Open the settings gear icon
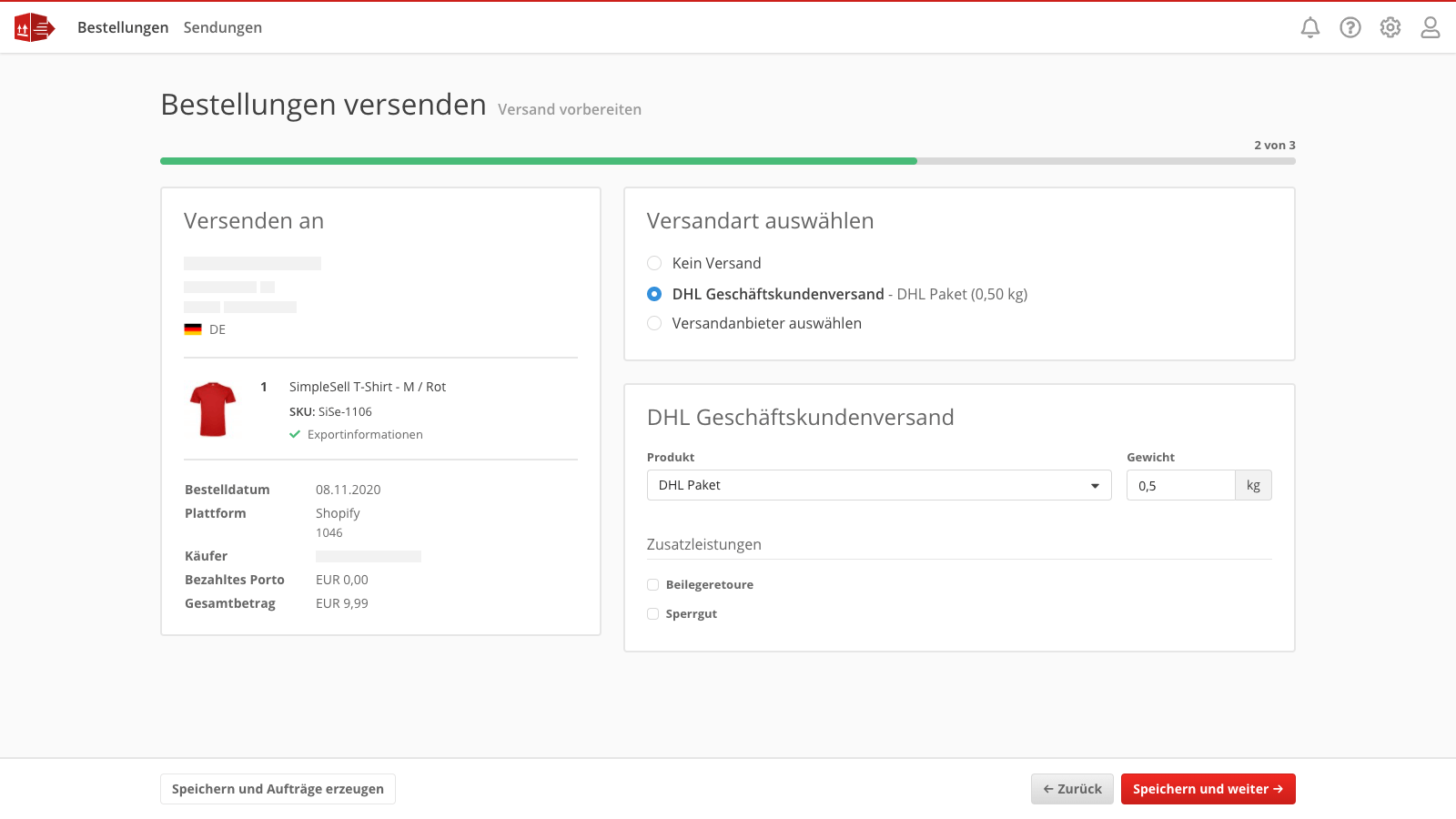The image size is (1456, 819). pos(1390,27)
